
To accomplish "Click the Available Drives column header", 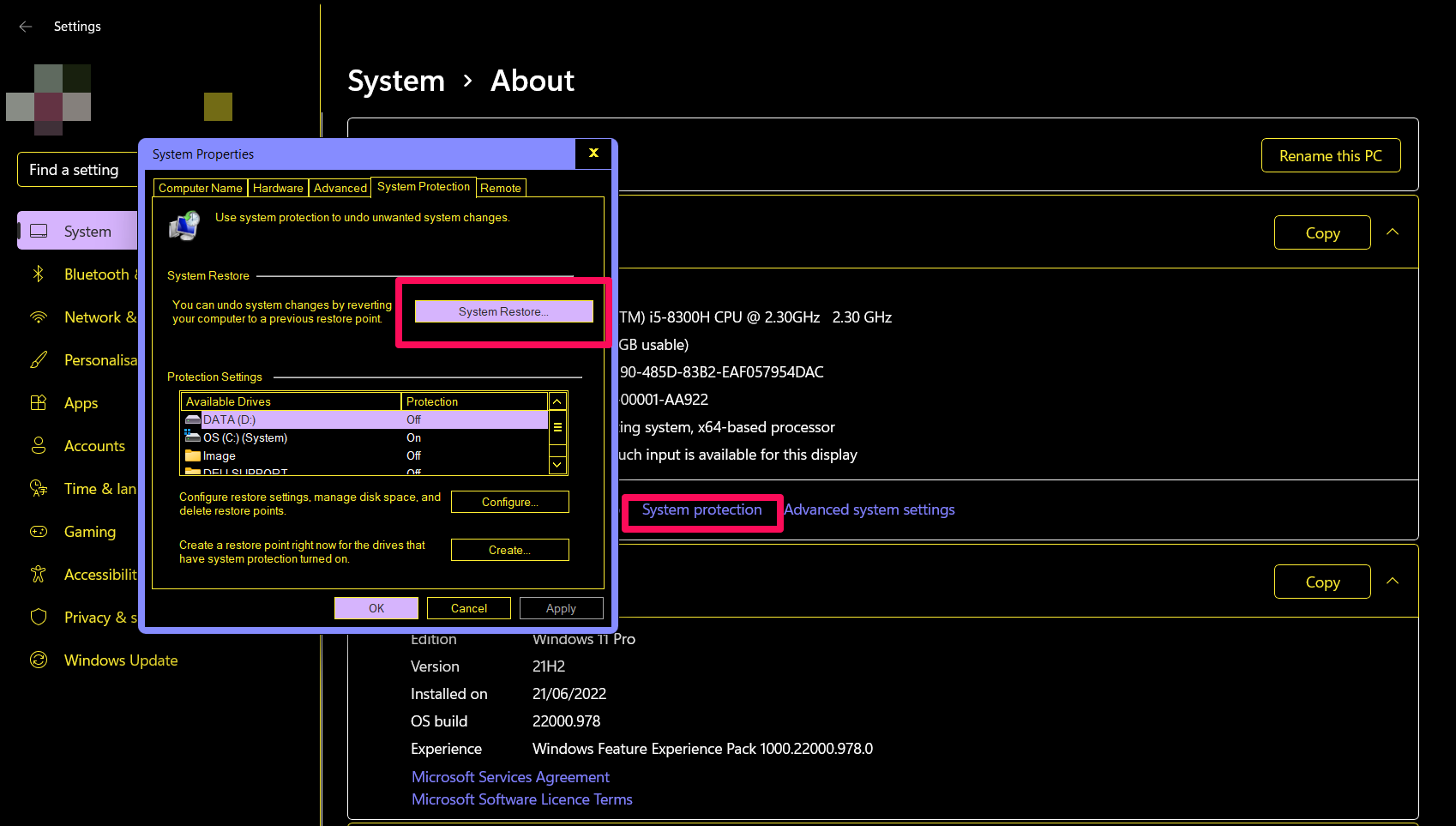I will pyautogui.click(x=291, y=401).
